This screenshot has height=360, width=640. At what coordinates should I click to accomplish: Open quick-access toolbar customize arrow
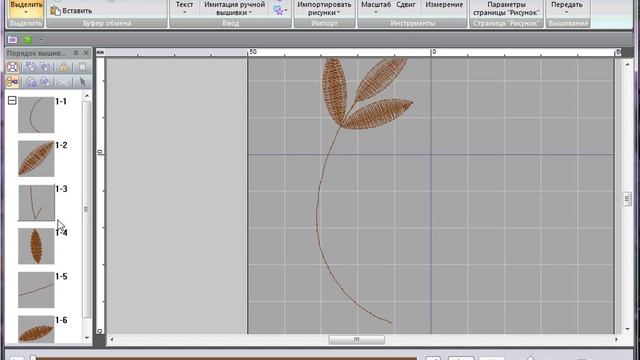click(41, 40)
